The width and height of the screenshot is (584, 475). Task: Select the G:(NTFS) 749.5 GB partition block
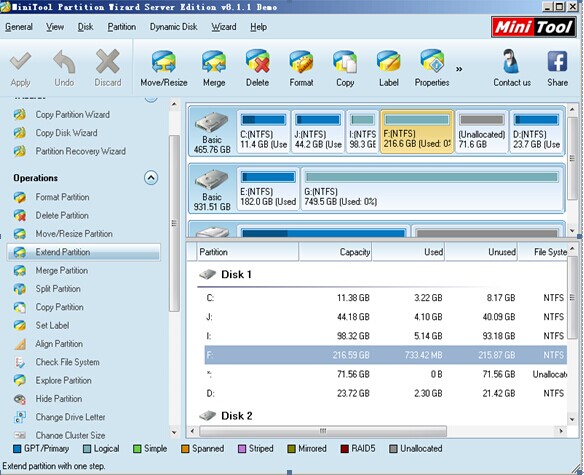[432, 189]
